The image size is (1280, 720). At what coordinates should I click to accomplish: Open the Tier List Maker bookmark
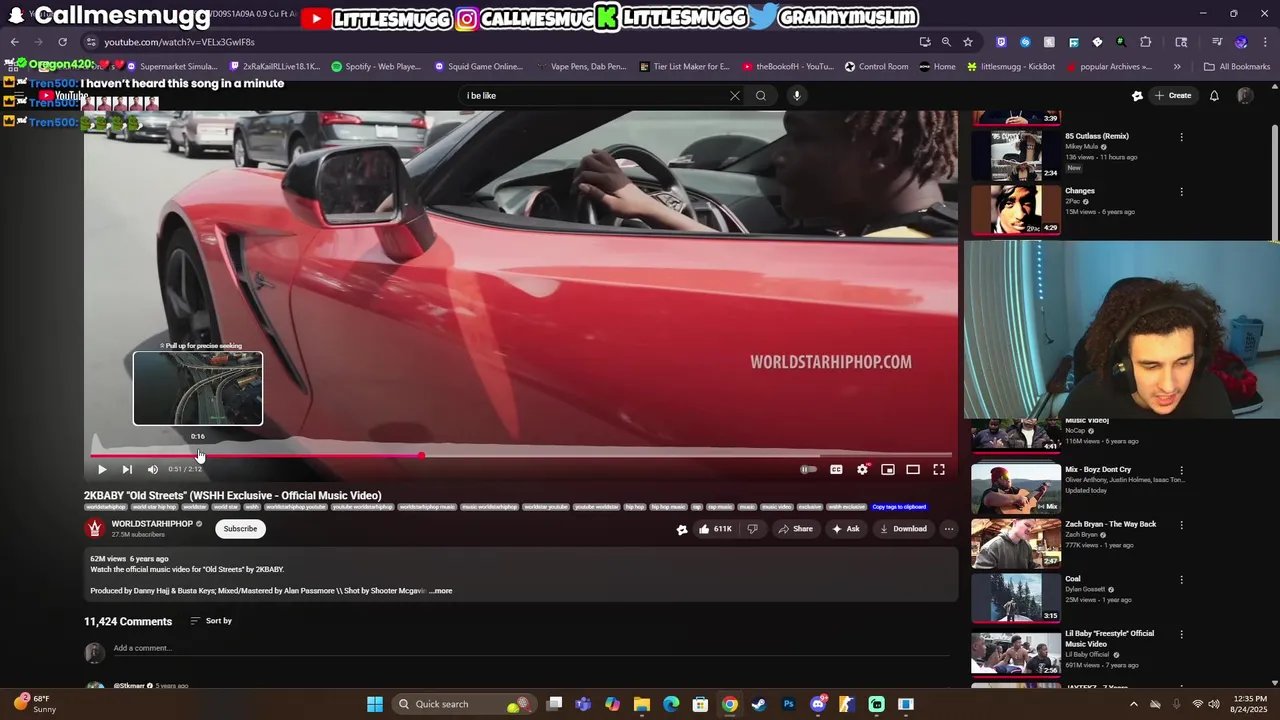point(685,67)
